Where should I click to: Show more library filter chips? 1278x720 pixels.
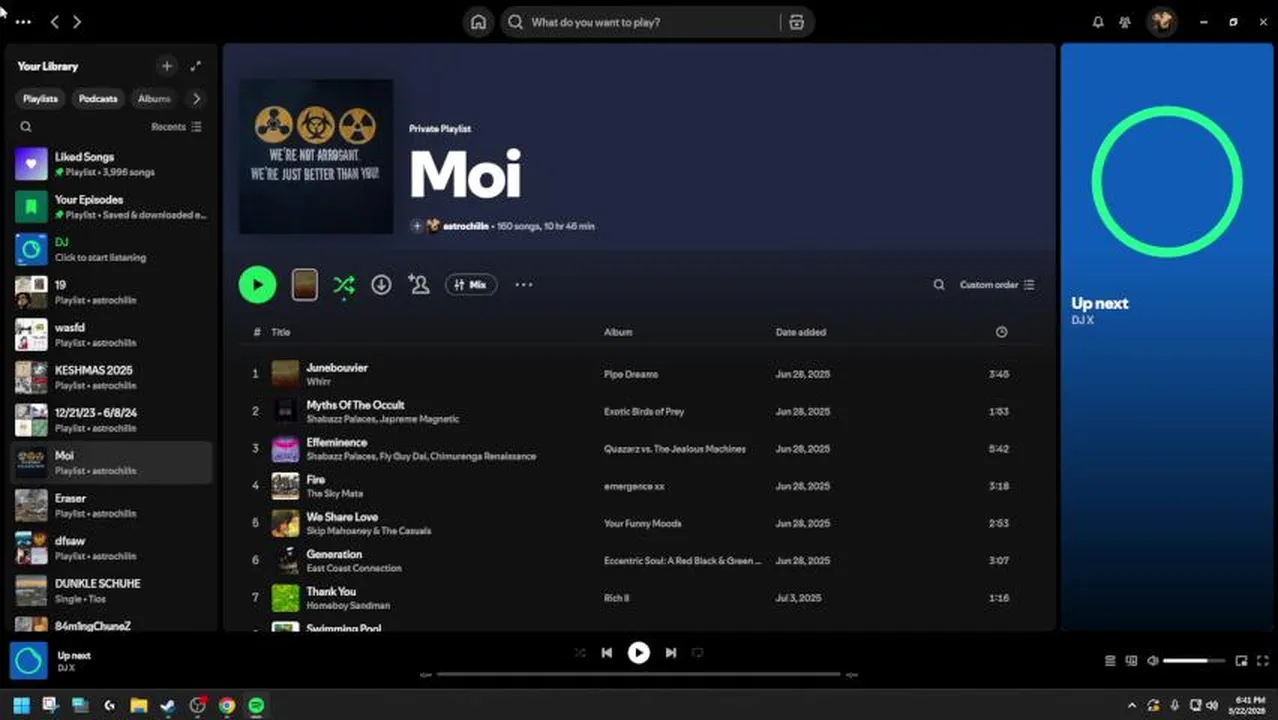[196, 99]
